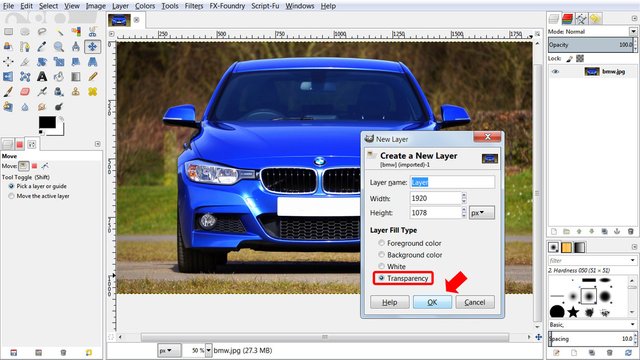Select the Paintbrush tool

[x=8, y=91]
